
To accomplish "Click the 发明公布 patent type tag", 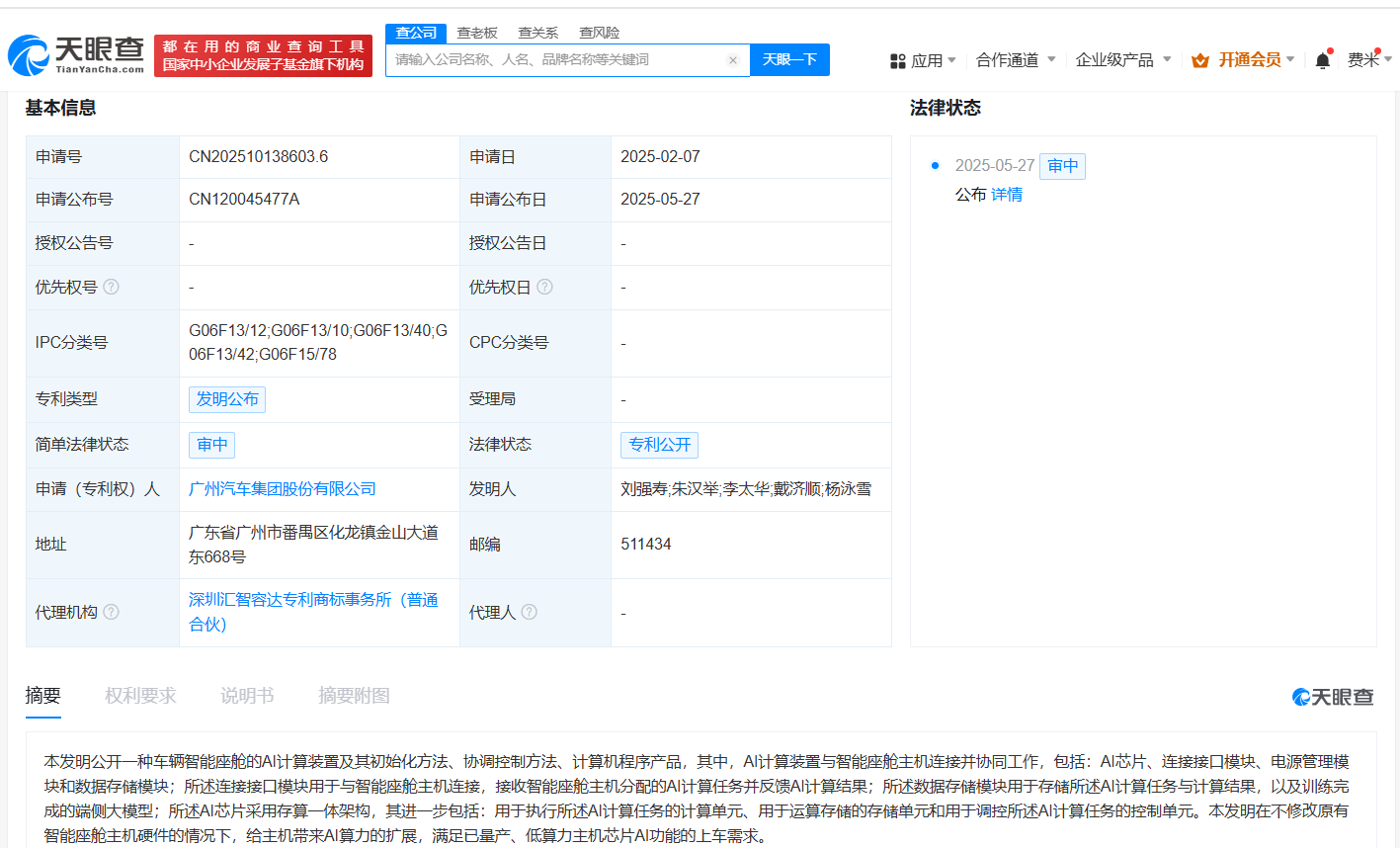I will (x=227, y=399).
